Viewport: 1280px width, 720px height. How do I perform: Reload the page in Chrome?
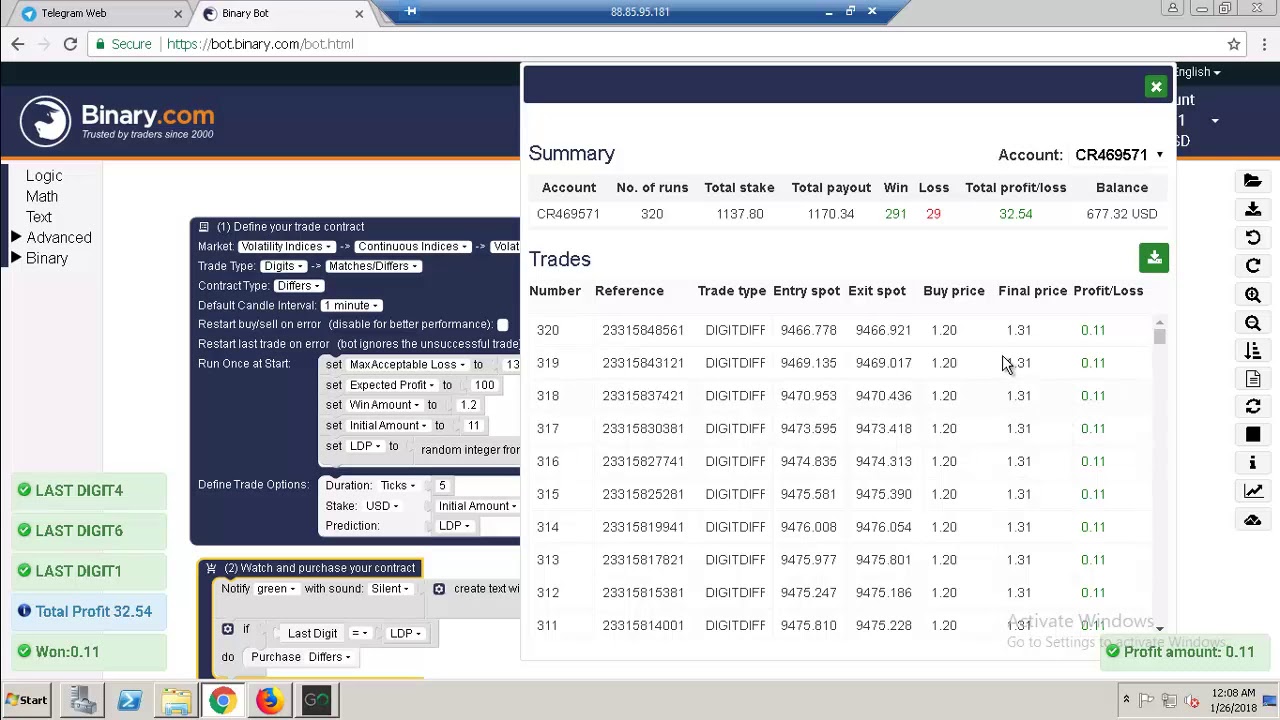[70, 44]
